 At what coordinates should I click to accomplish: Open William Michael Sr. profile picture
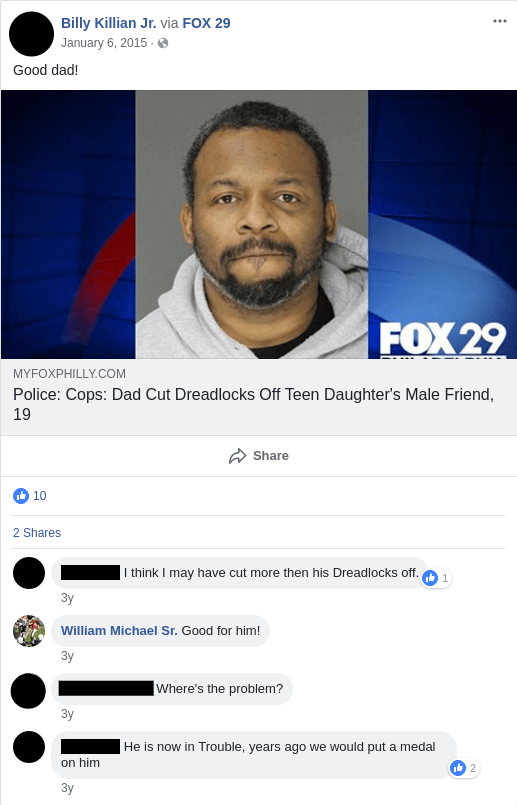click(x=29, y=631)
